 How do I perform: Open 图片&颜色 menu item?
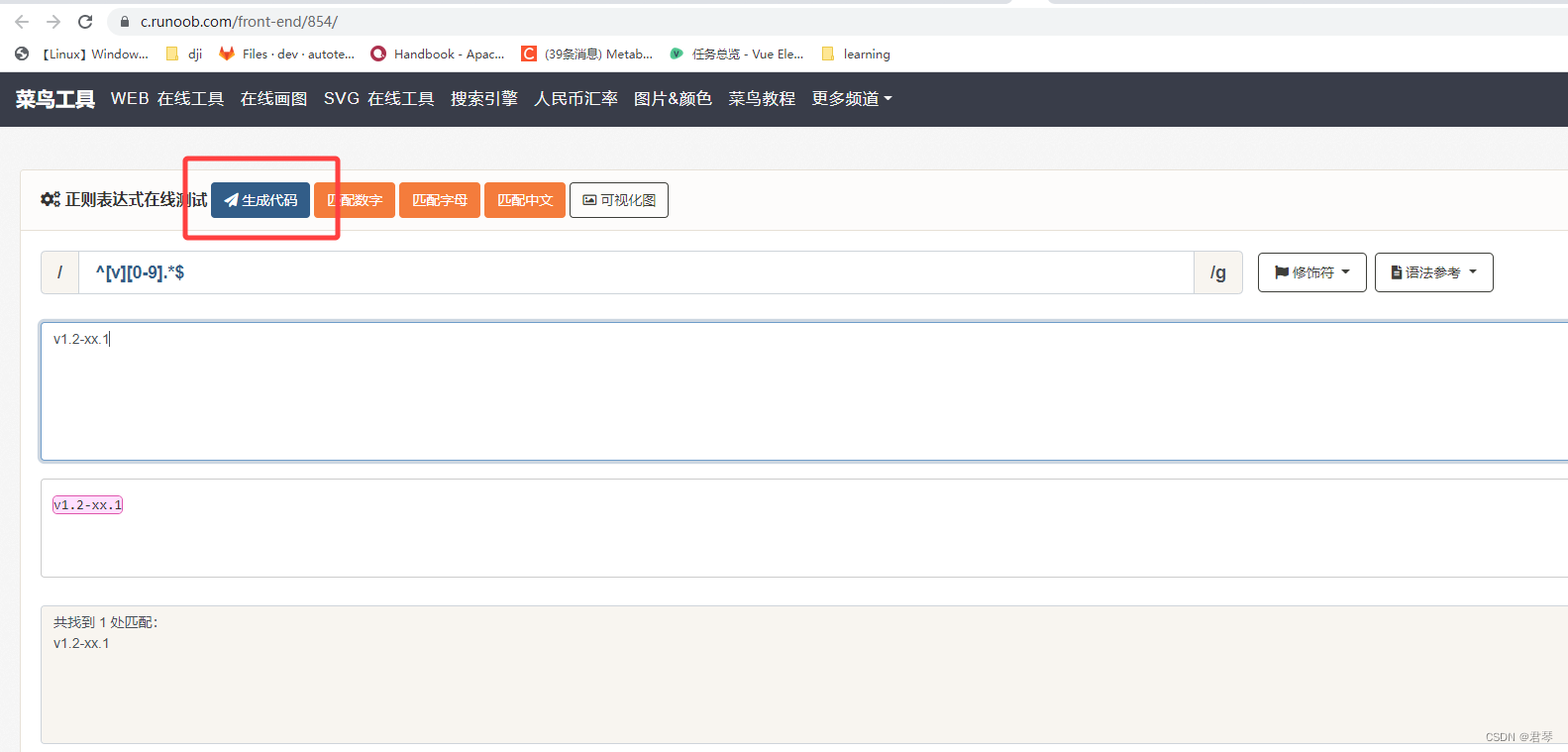click(674, 99)
